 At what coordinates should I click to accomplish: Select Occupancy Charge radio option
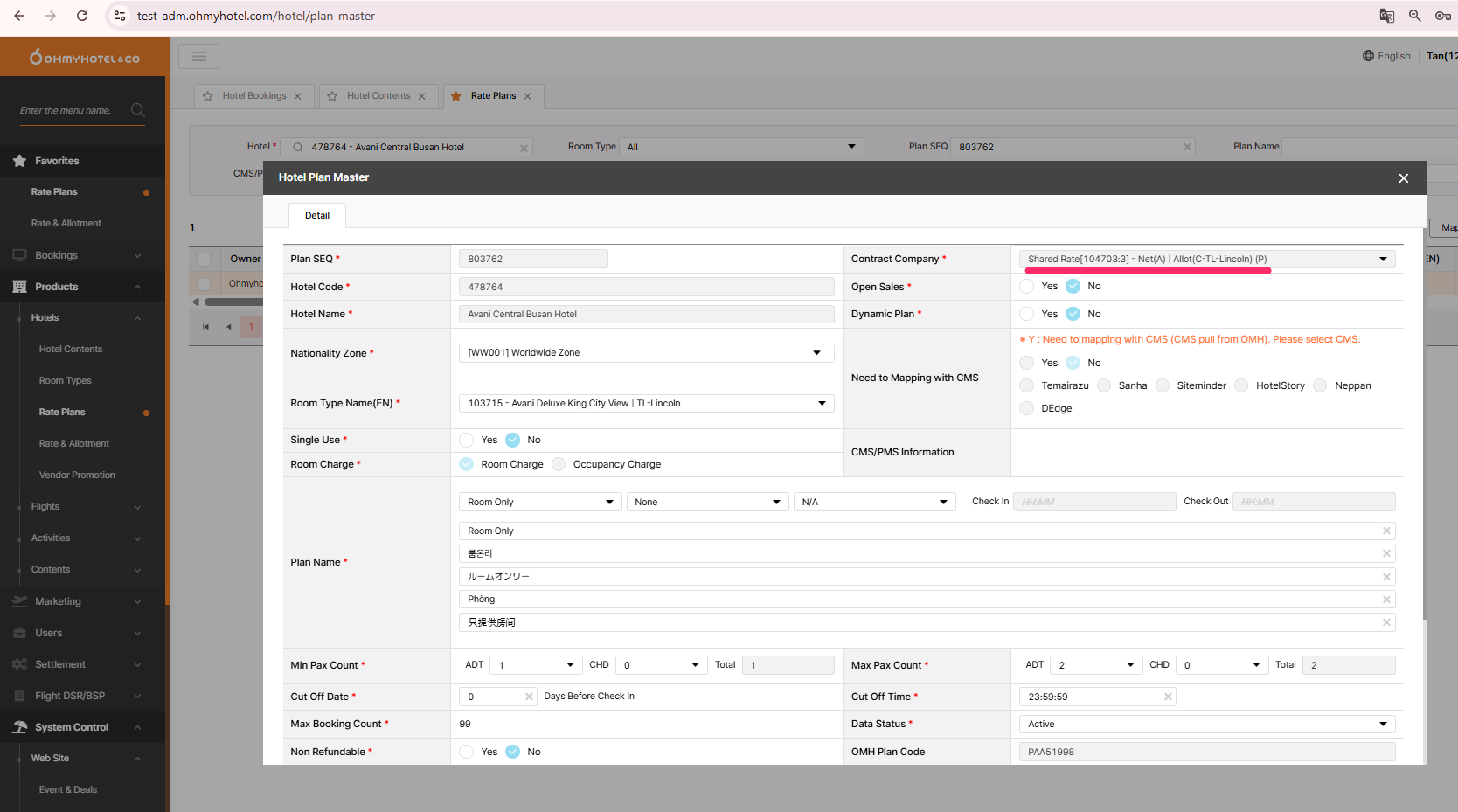(x=559, y=464)
